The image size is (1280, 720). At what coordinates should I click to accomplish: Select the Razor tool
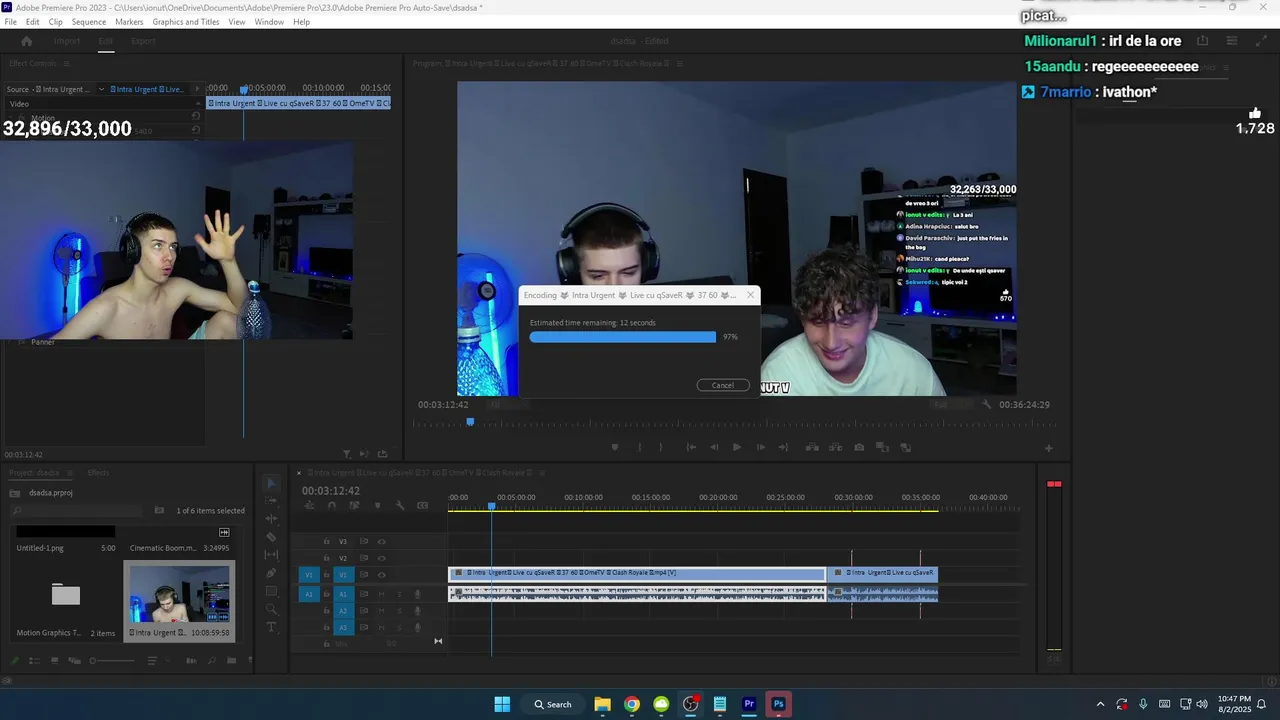[271, 537]
